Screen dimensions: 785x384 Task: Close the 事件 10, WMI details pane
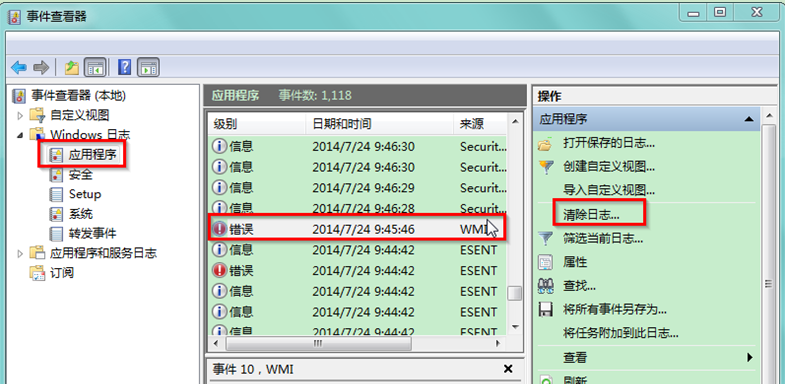coord(508,369)
